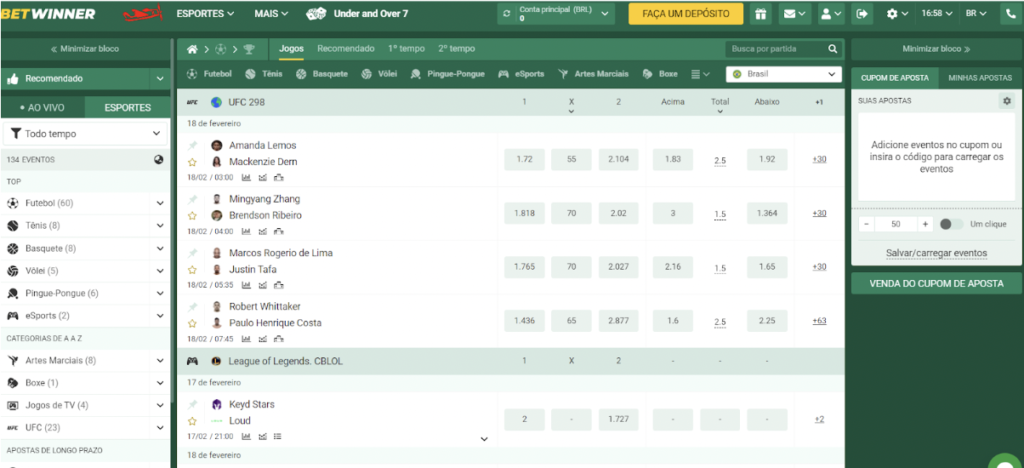Screen dimensions: 1024x468
Task: Click the globe icon next to 134 eventos
Action: pos(159,159)
